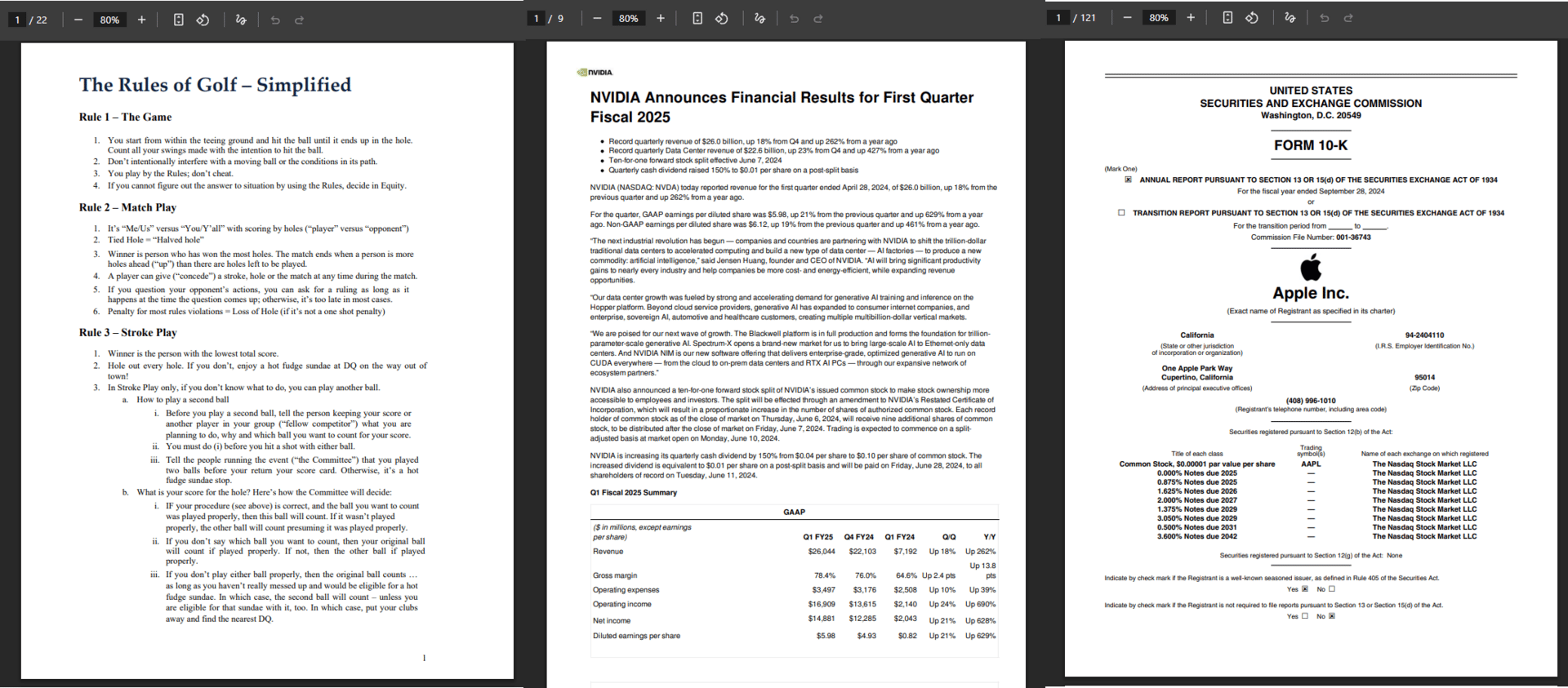The height and width of the screenshot is (688, 1568).
Task: Fit the Rules of Golf document to page
Action: coord(178,20)
